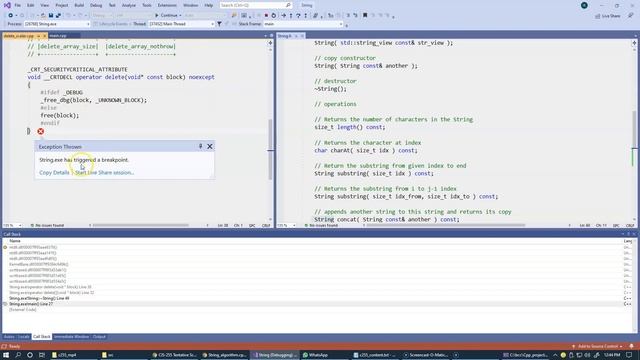The image size is (640, 360).
Task: Click the Save icon in toolbar
Action: (51, 16)
